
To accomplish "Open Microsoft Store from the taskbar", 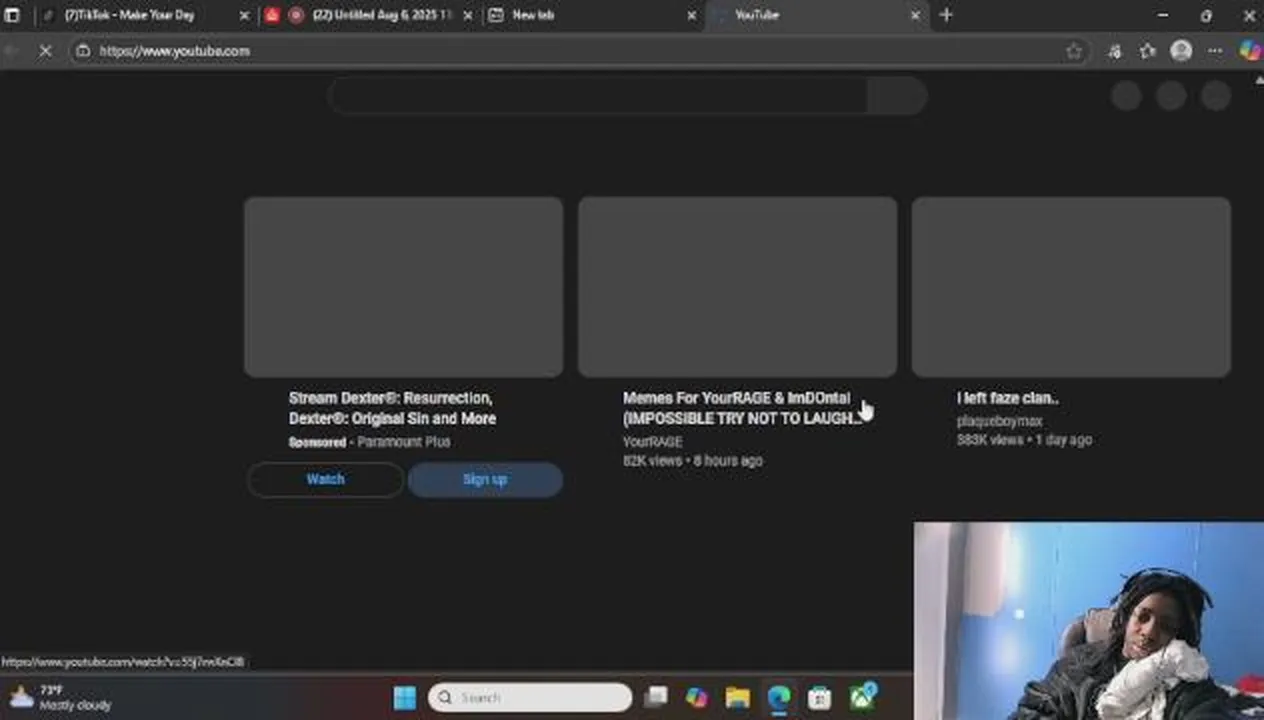I will 820,697.
